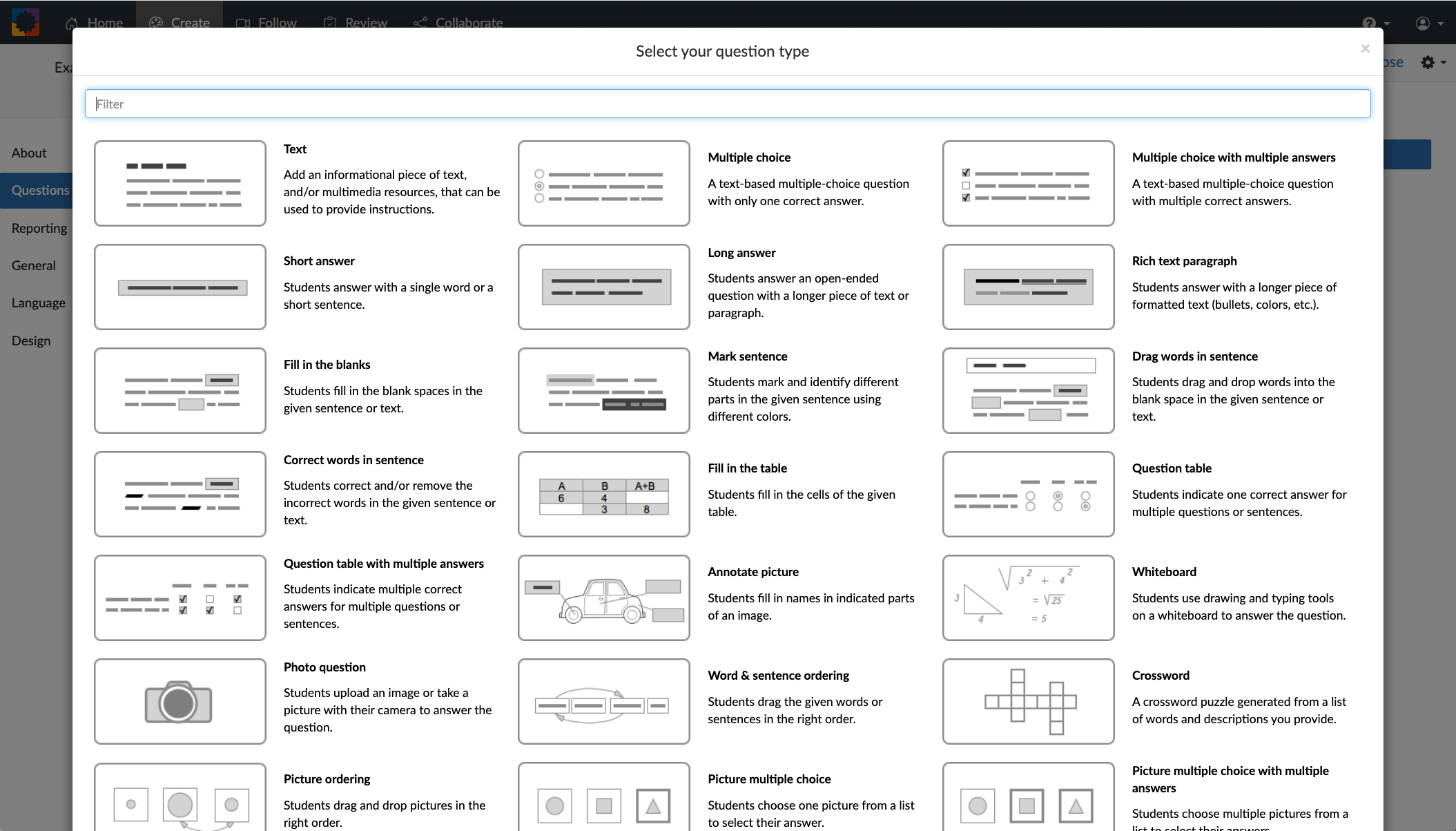Switch to the Questions sidebar tab
This screenshot has height=831, width=1456.
(39, 190)
